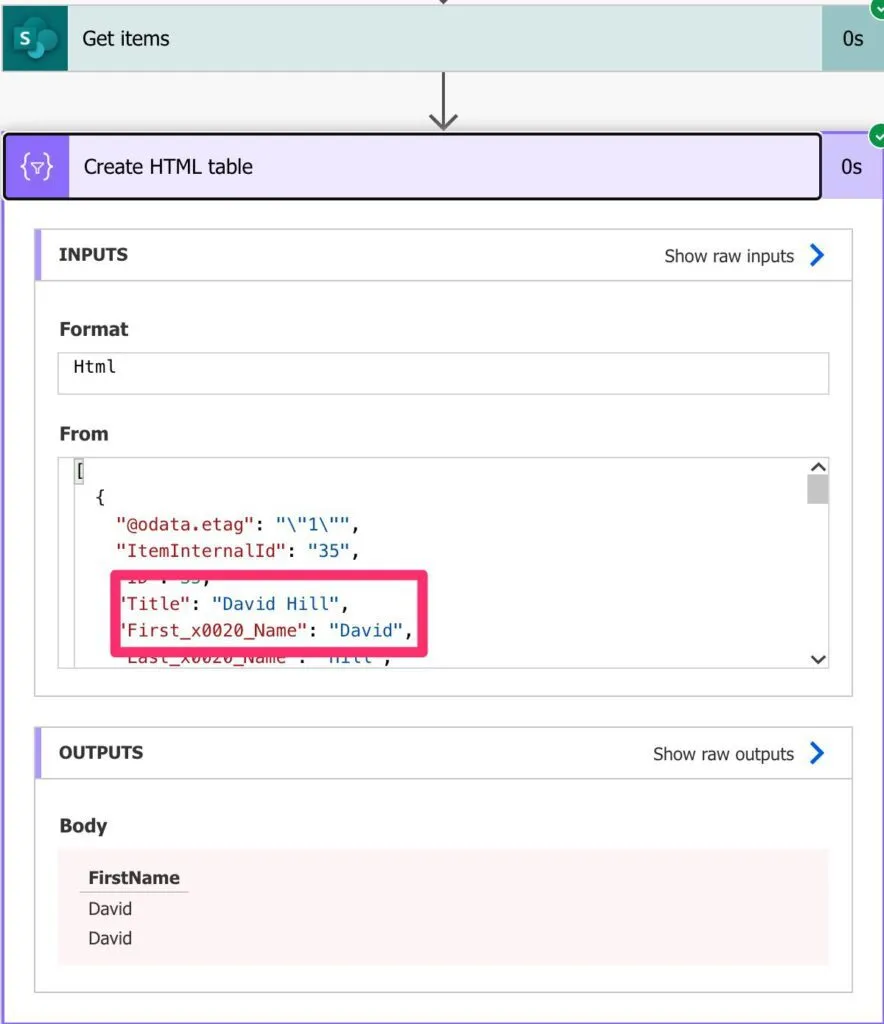
Task: Open Show raw inputs link
Action: click(728, 256)
